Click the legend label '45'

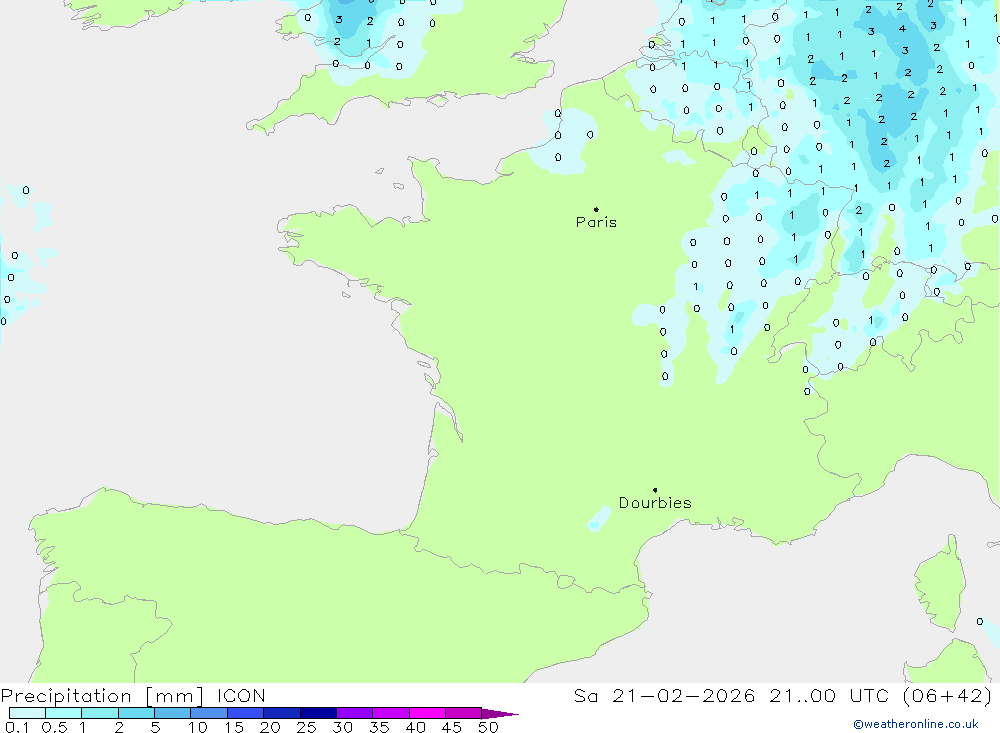pos(452,727)
